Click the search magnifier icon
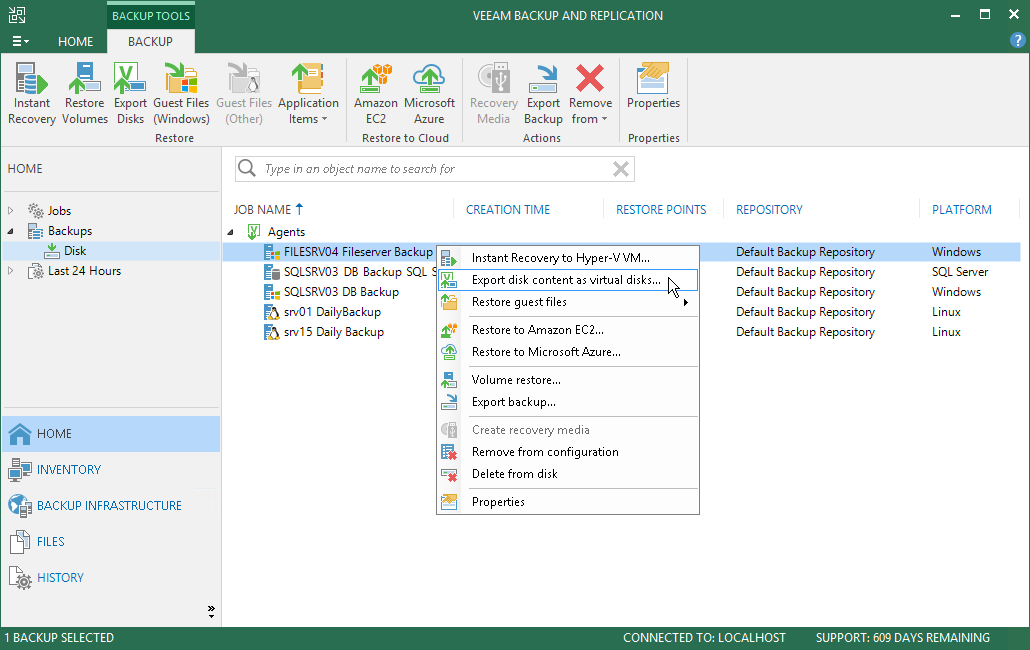Image resolution: width=1030 pixels, height=650 pixels. click(x=247, y=168)
